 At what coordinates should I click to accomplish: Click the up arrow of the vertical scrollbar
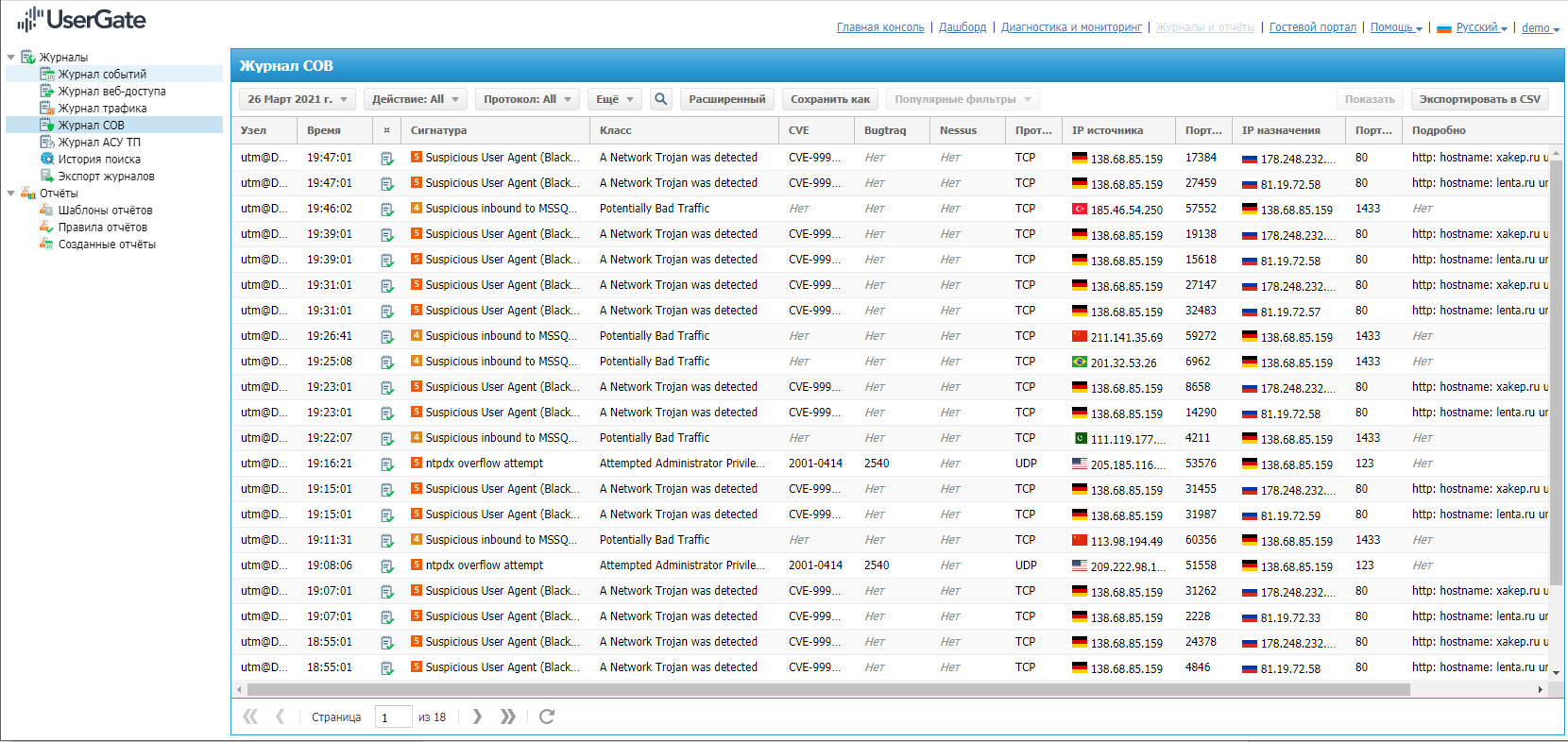coord(1557,154)
